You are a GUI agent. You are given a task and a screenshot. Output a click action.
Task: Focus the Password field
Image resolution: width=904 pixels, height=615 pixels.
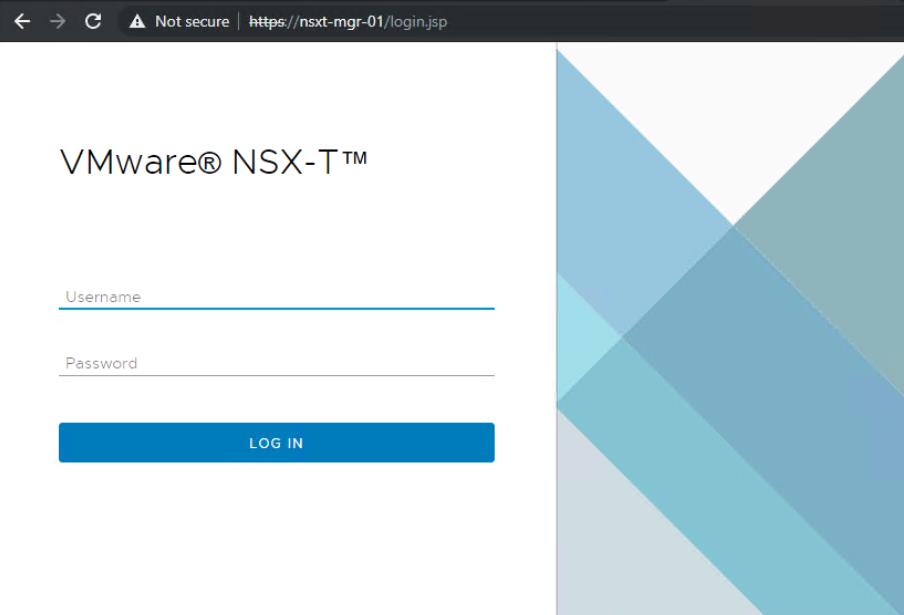coord(277,363)
